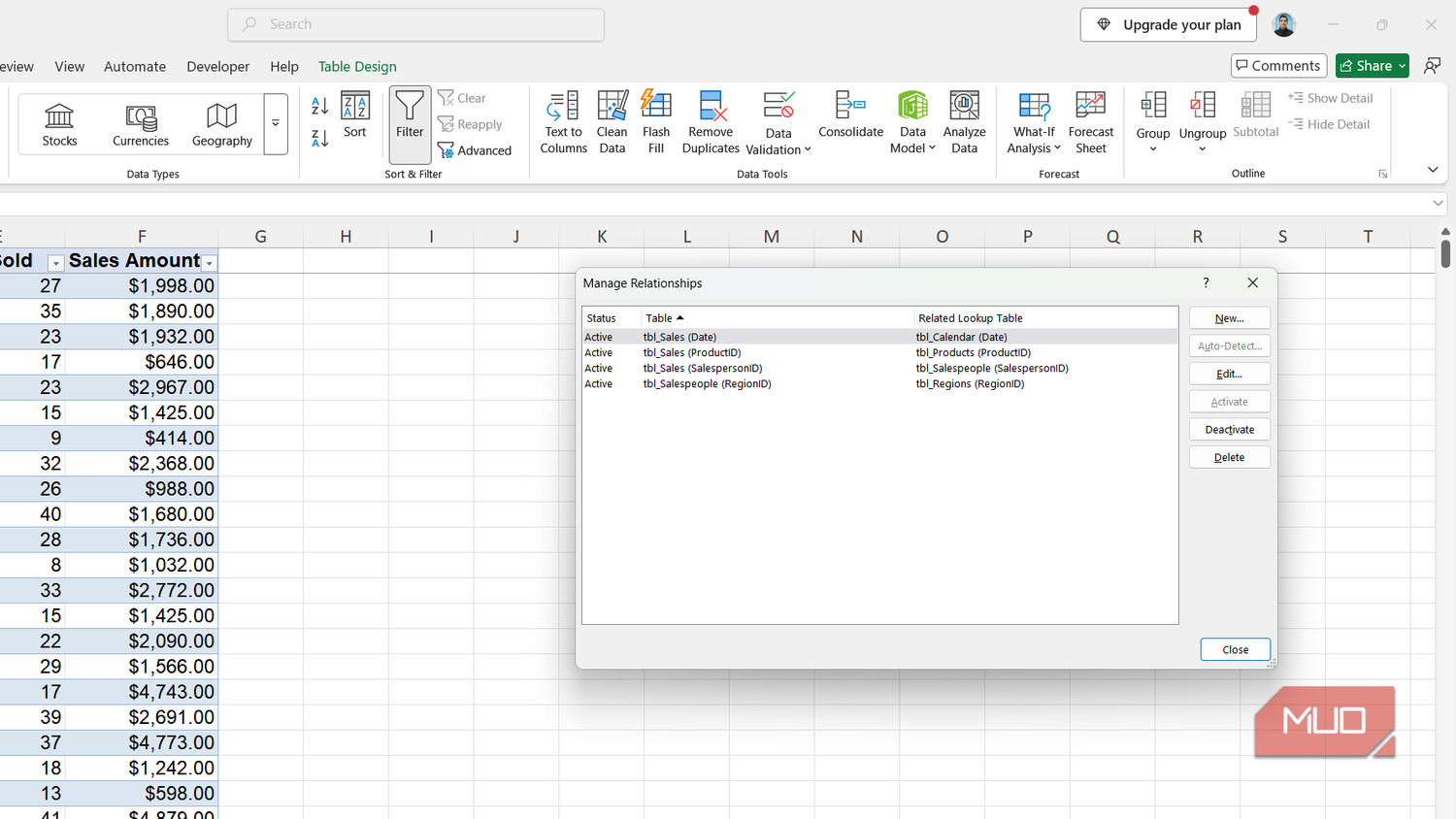Viewport: 1456px width, 819px height.
Task: Click the Search box
Action: pyautogui.click(x=416, y=24)
